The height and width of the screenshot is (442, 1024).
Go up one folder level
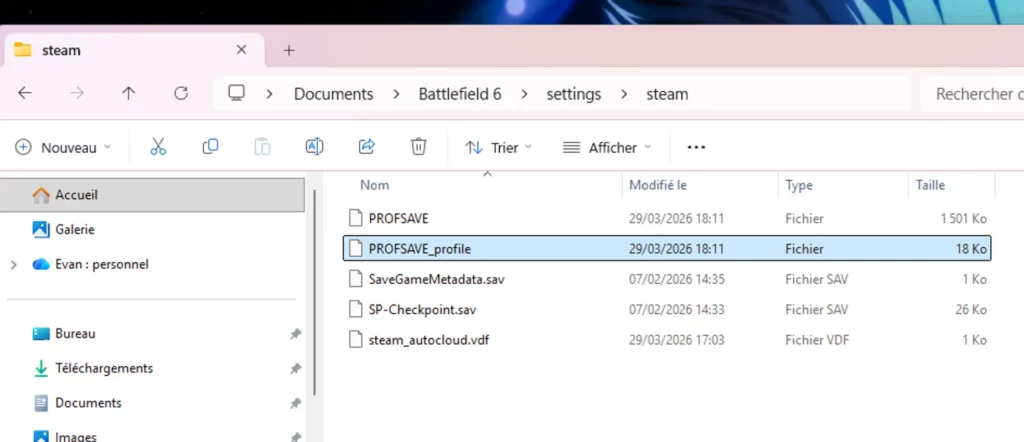click(x=128, y=94)
